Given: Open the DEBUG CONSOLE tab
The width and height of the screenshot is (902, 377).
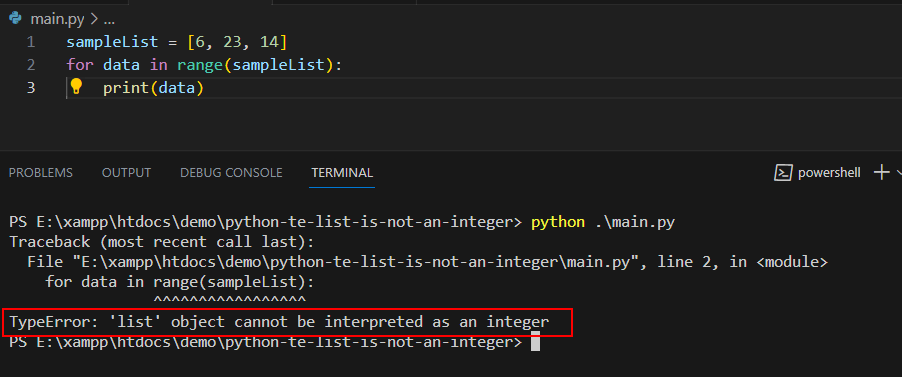Looking at the screenshot, I should 231,173.
